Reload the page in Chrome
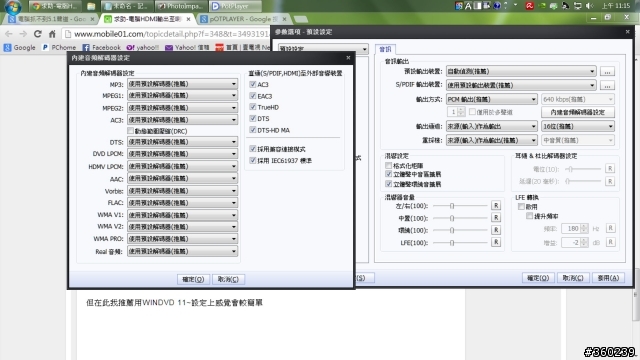The height and width of the screenshot is (360, 640). point(38,34)
